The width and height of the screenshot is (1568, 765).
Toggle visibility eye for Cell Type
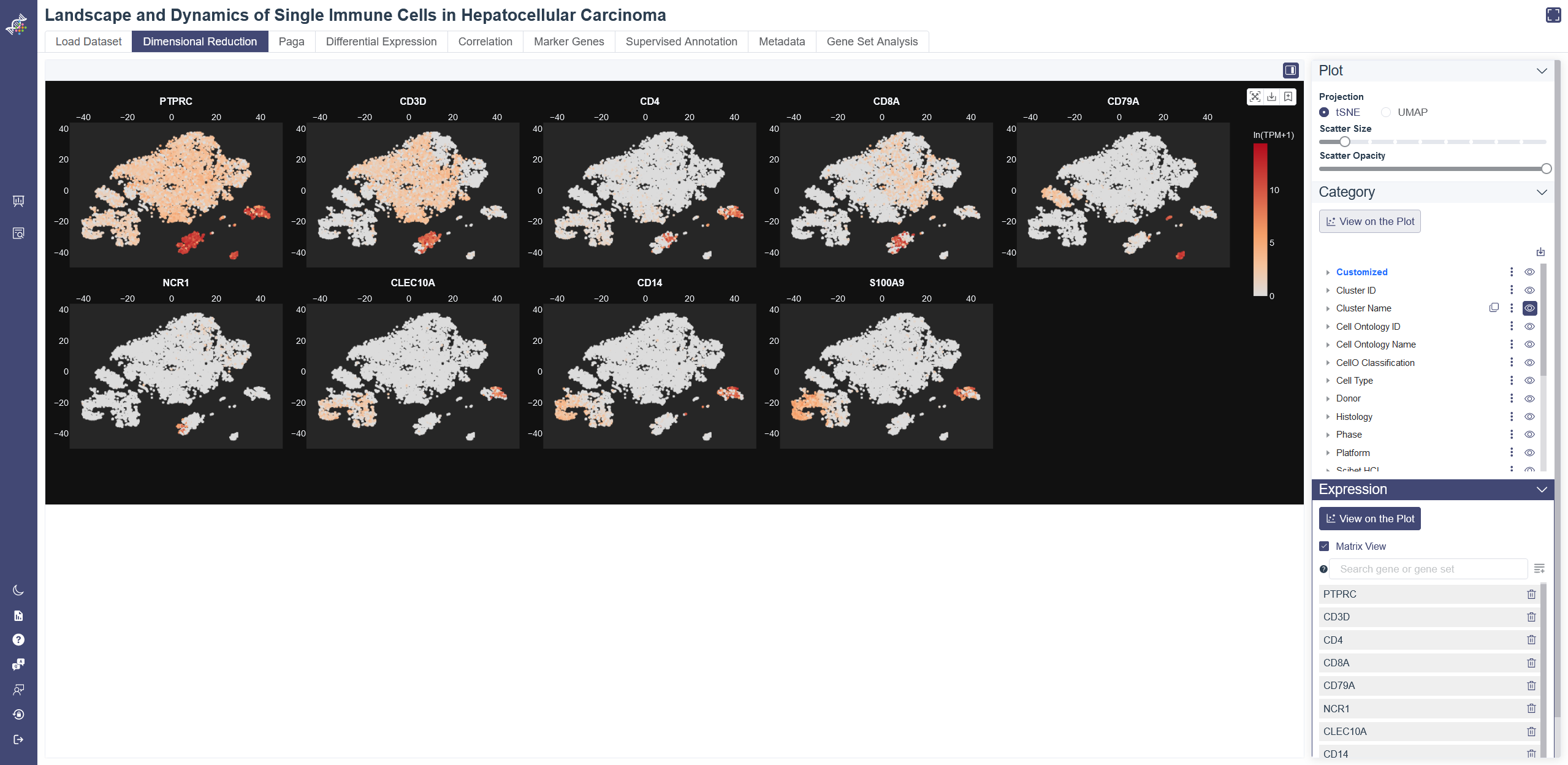(1529, 381)
